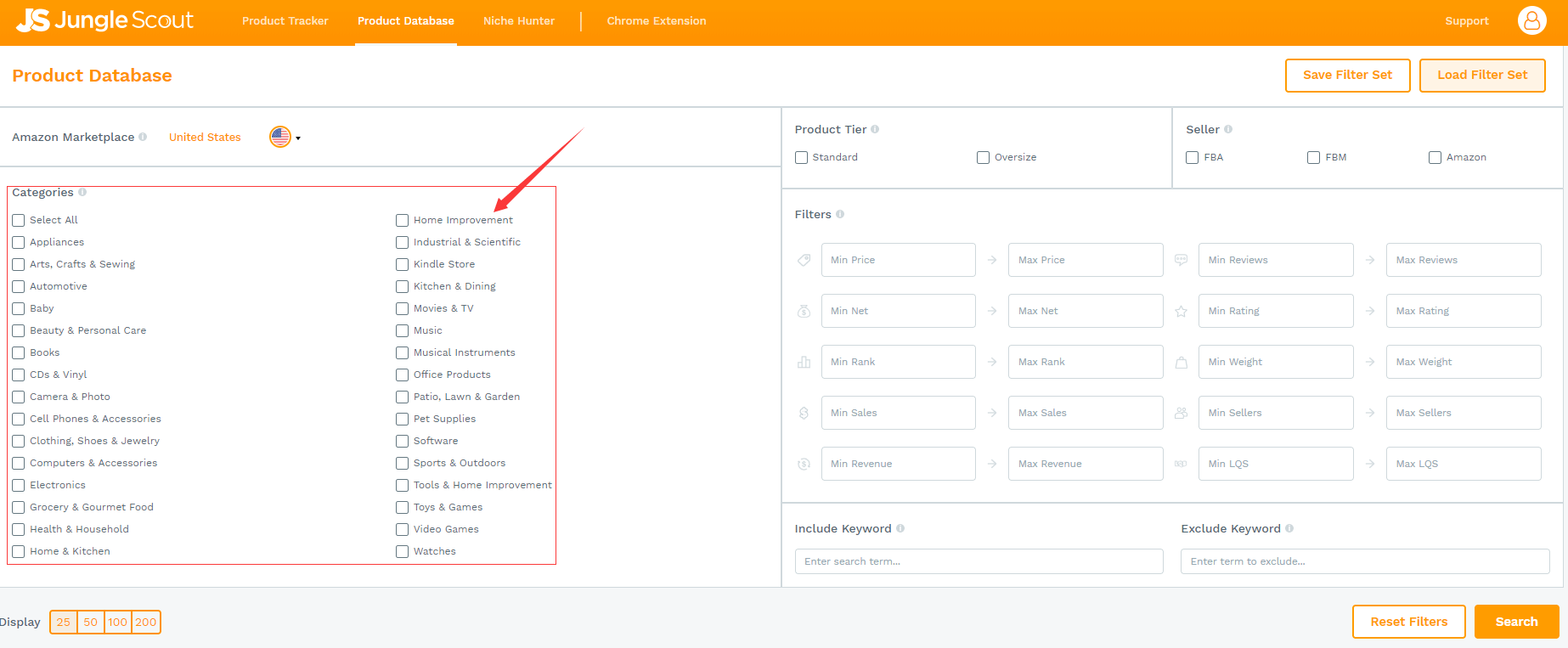Click the speech bubble Reviews icon
The image size is (1568, 648).
pos(1181,260)
